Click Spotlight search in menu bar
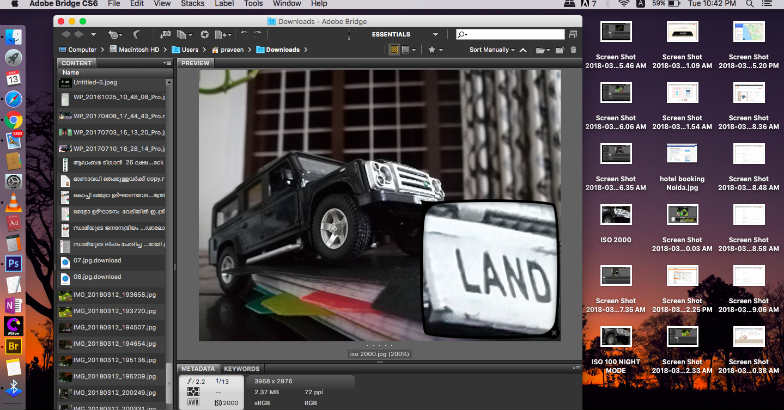Image resolution: width=784 pixels, height=410 pixels. point(750,4)
